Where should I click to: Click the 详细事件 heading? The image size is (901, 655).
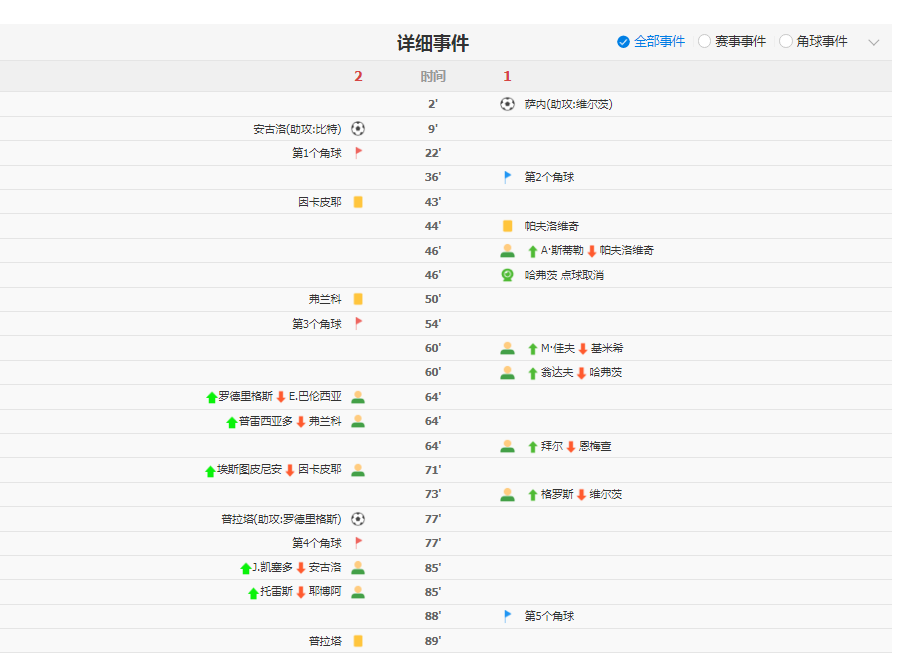point(433,43)
